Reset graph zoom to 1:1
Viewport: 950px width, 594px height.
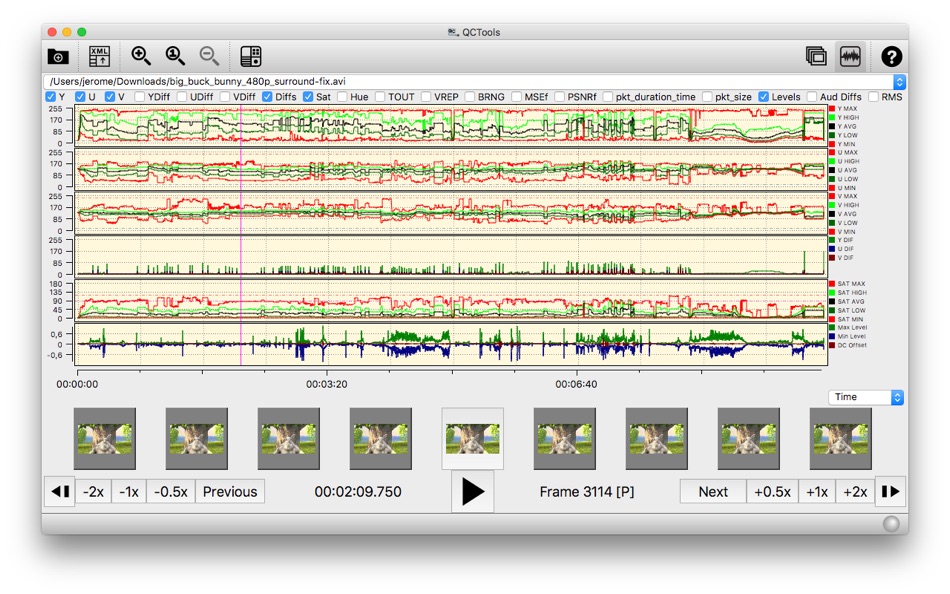[175, 57]
